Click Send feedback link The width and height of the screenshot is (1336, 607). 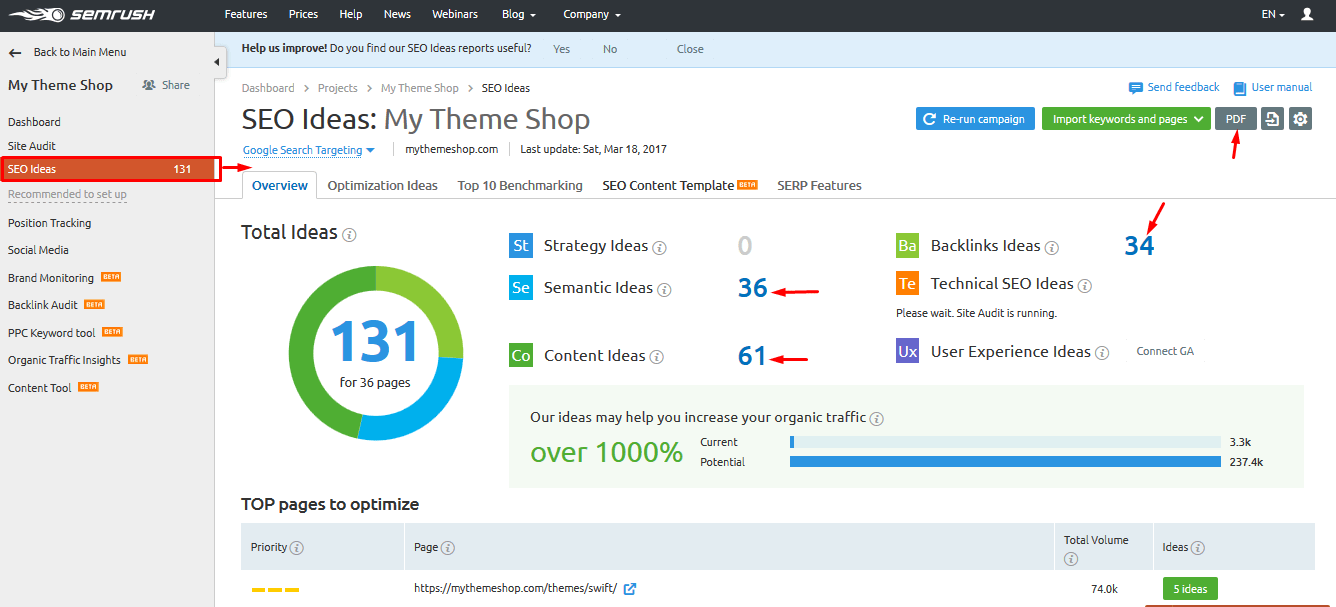pyautogui.click(x=1174, y=87)
